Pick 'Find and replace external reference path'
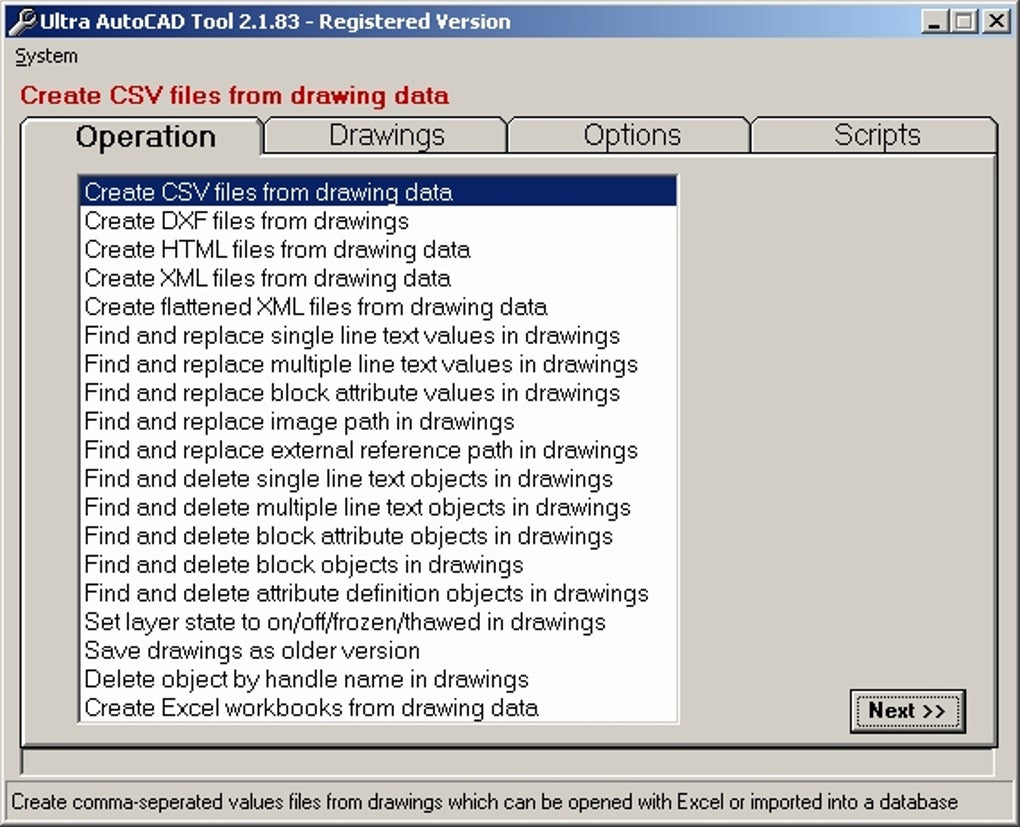1020x827 pixels. [x=378, y=450]
